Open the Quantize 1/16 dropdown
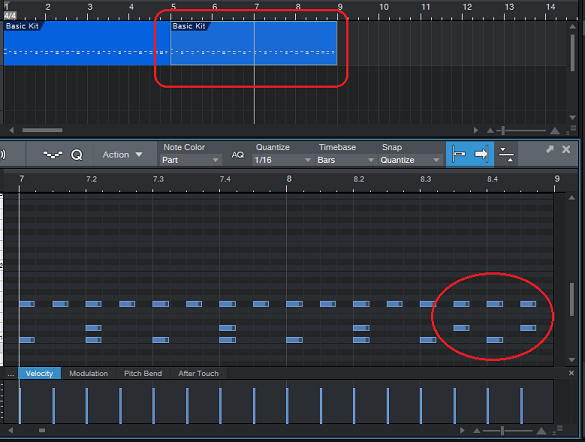Screen dimensions: 585x442 pyautogui.click(x=282, y=160)
